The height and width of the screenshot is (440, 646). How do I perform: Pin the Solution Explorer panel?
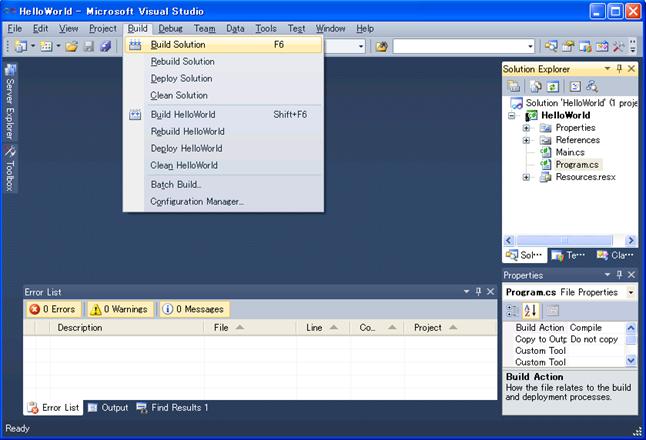coord(619,69)
